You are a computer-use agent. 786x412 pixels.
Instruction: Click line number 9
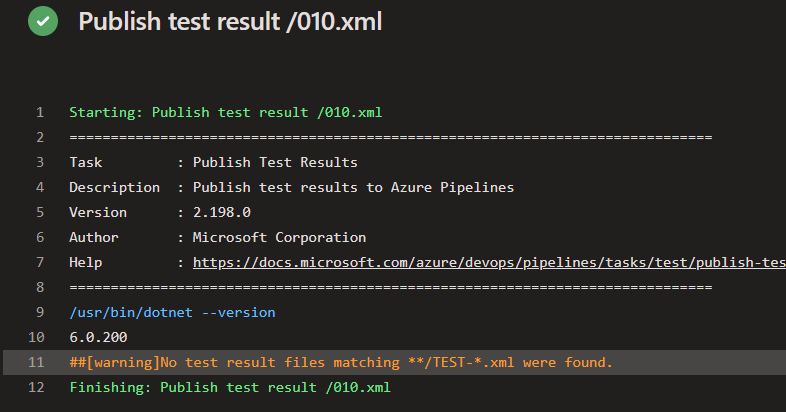tap(40, 312)
